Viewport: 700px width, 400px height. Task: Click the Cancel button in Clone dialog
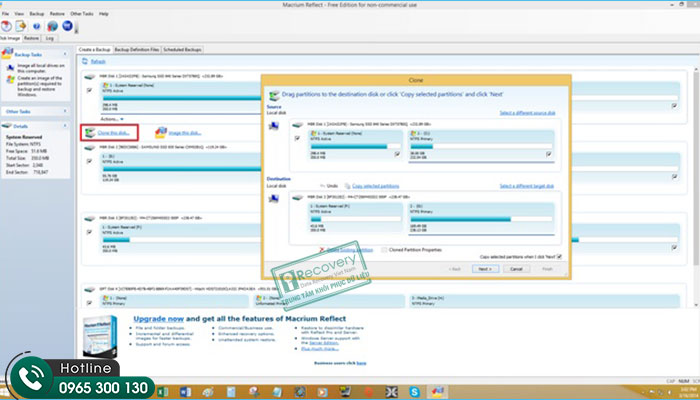click(517, 269)
